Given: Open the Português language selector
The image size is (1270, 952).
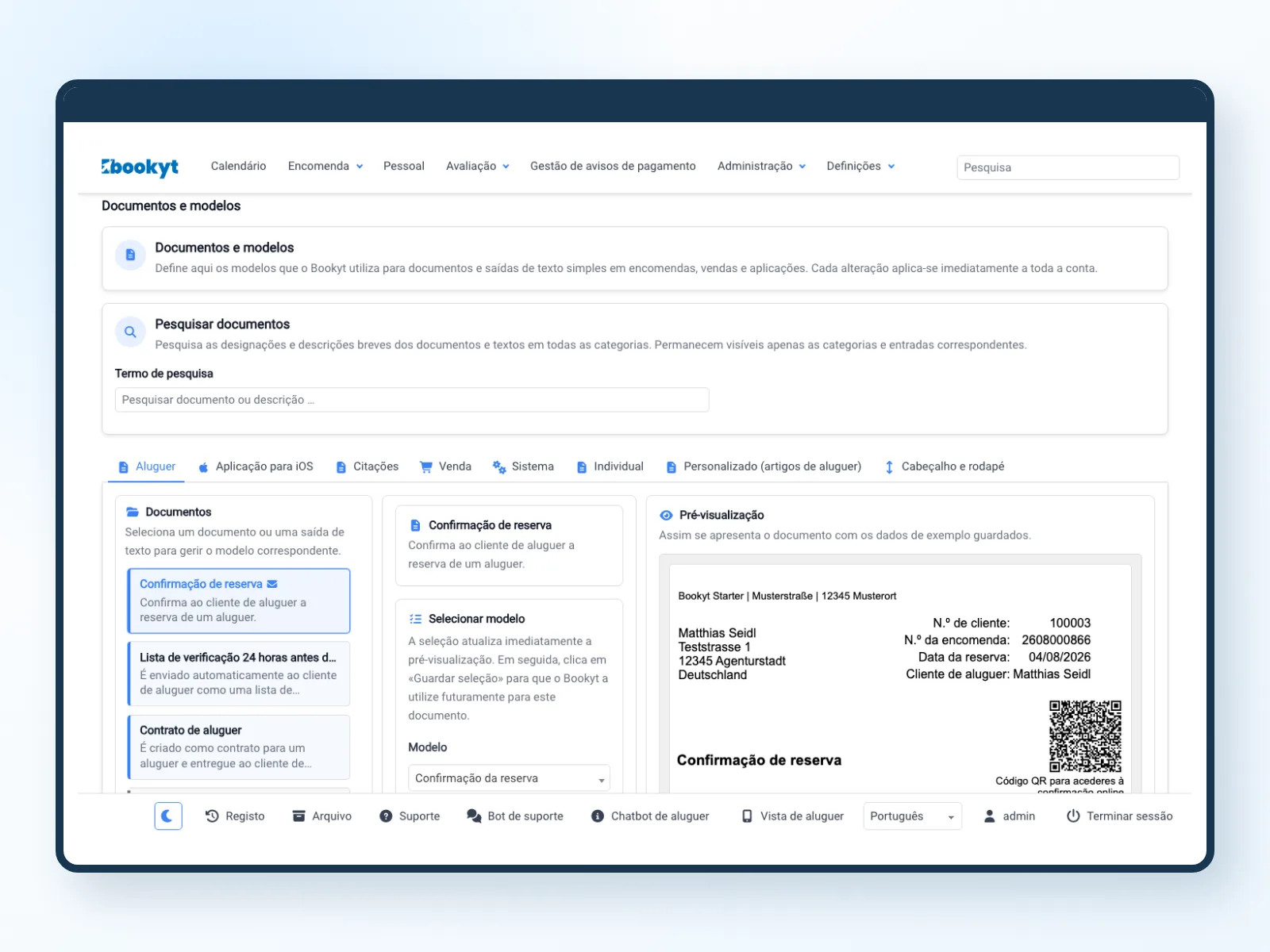Looking at the screenshot, I should tap(912, 816).
